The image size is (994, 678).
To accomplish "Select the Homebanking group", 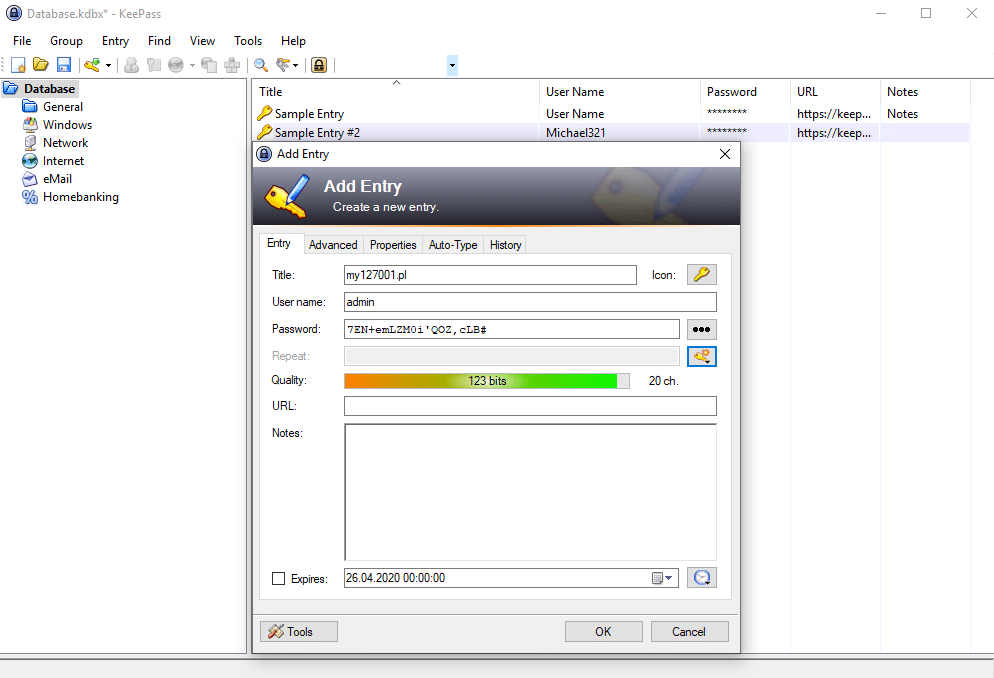I will pyautogui.click(x=81, y=197).
